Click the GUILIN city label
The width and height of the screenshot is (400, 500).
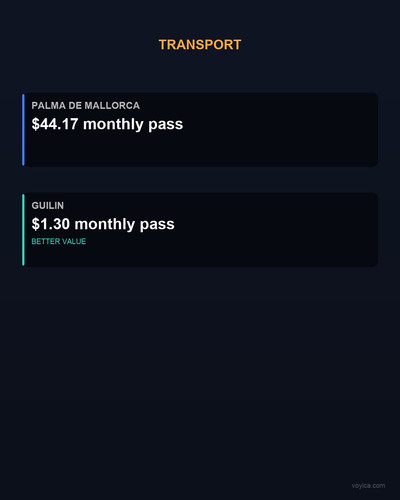(x=48, y=206)
